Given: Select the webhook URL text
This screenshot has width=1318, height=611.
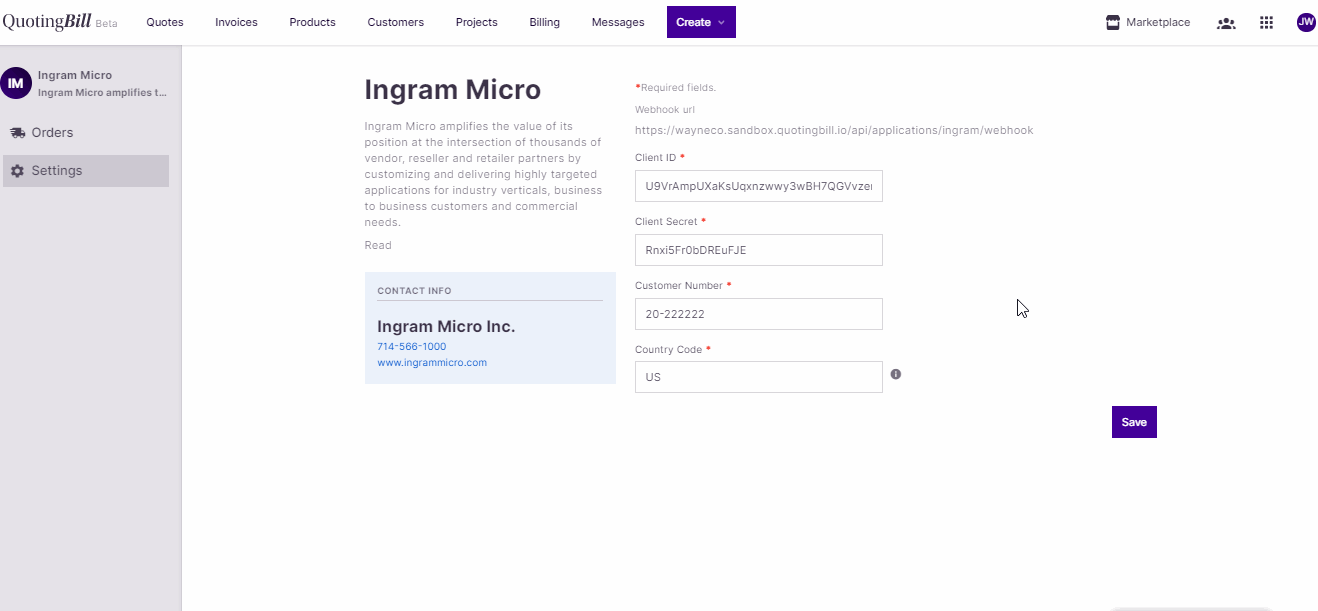Looking at the screenshot, I should [x=834, y=130].
